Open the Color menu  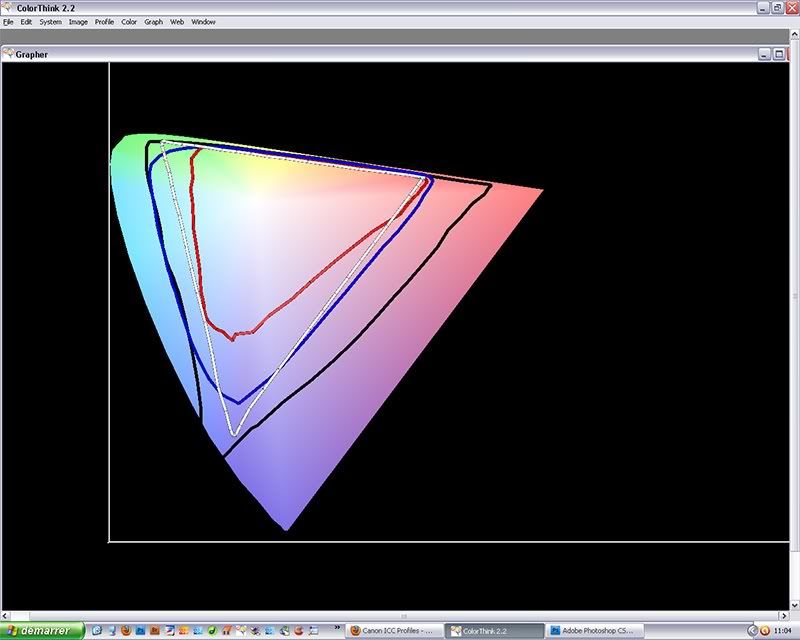tap(129, 22)
